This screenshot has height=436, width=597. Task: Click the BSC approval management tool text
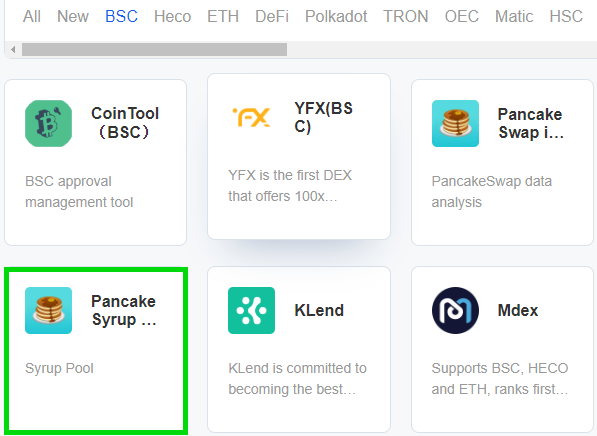click(x=79, y=192)
